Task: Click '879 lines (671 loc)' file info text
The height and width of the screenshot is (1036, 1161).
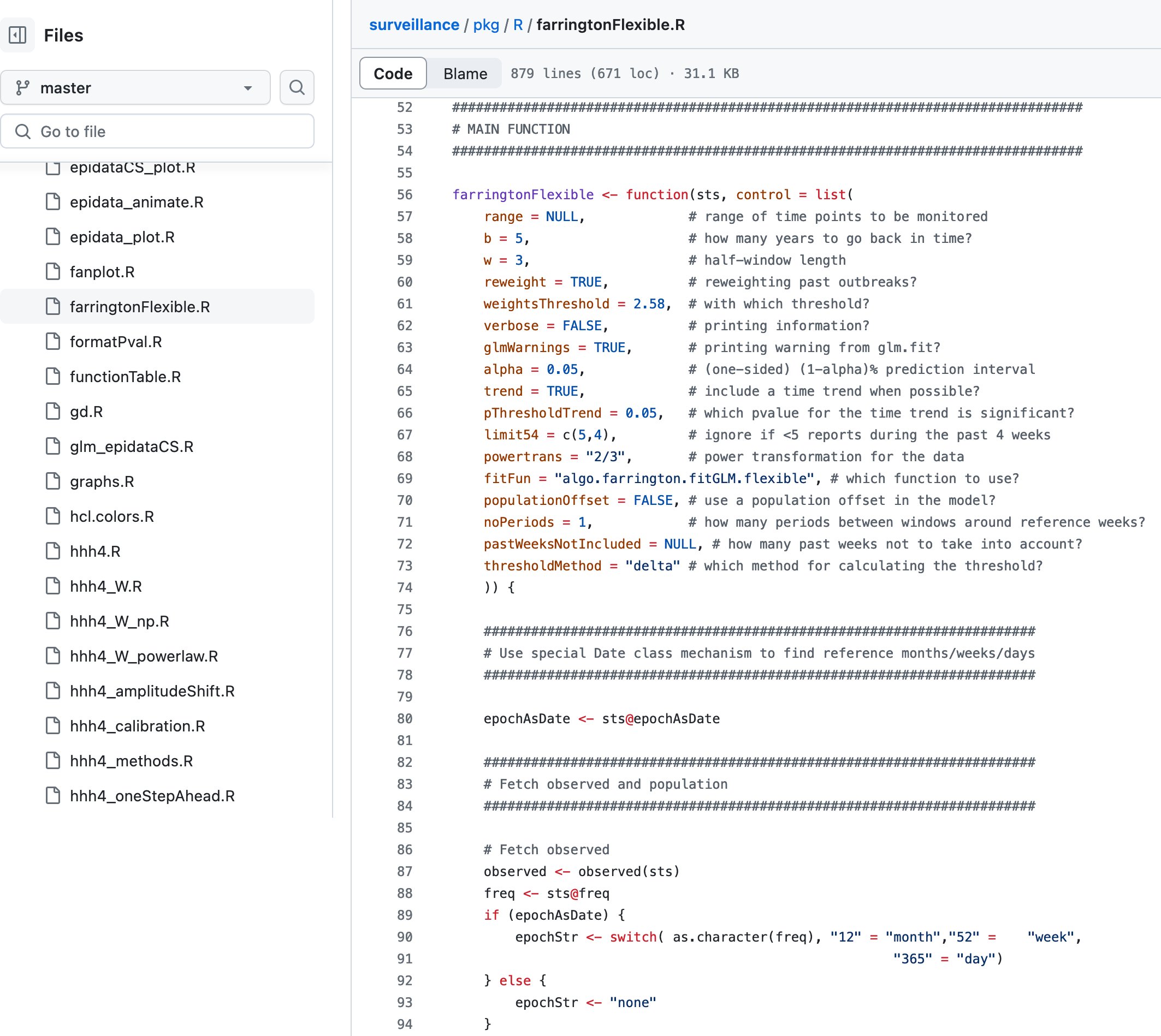Action: pos(585,74)
